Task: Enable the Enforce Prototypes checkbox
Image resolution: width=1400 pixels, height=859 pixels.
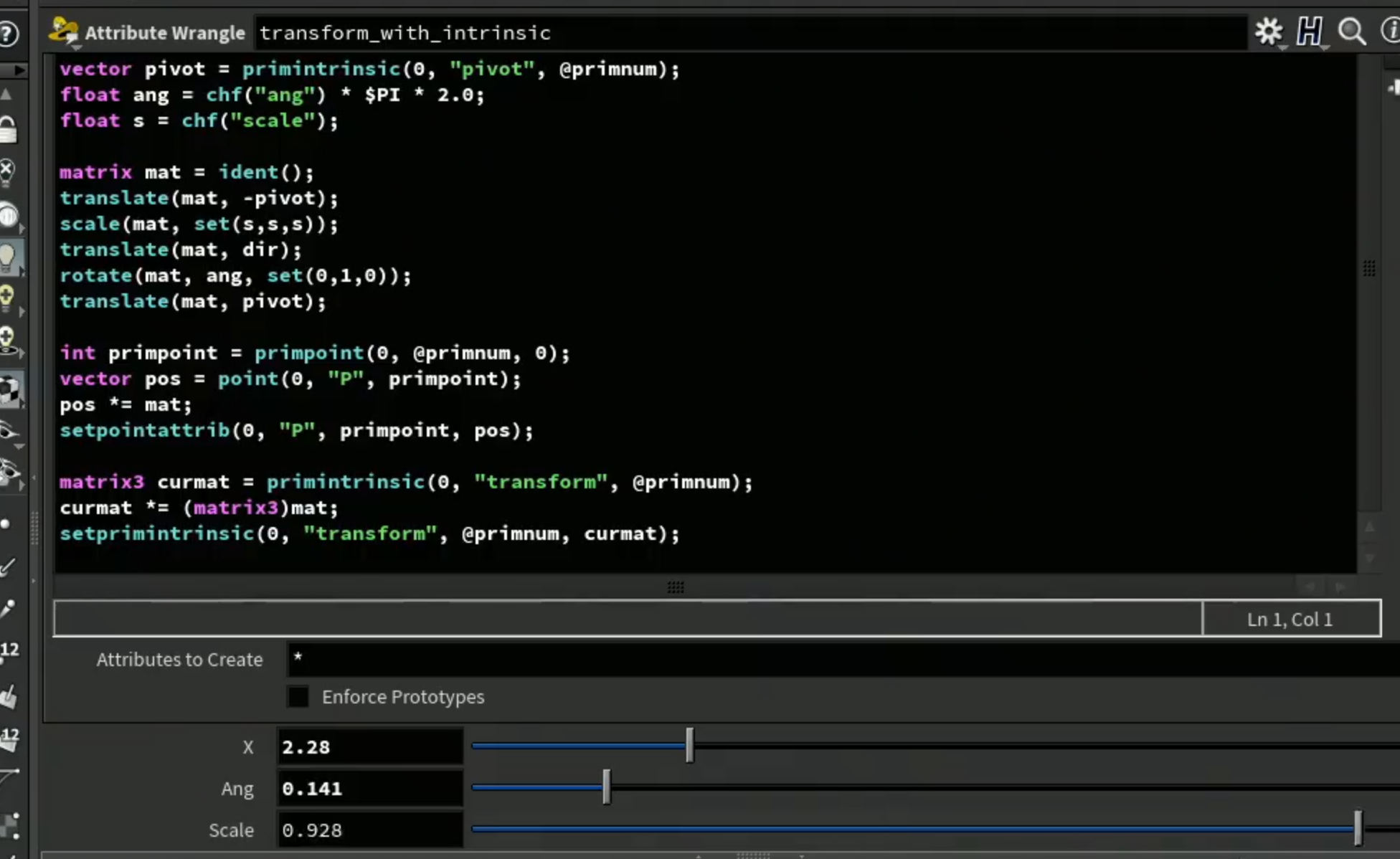Action: tap(298, 696)
